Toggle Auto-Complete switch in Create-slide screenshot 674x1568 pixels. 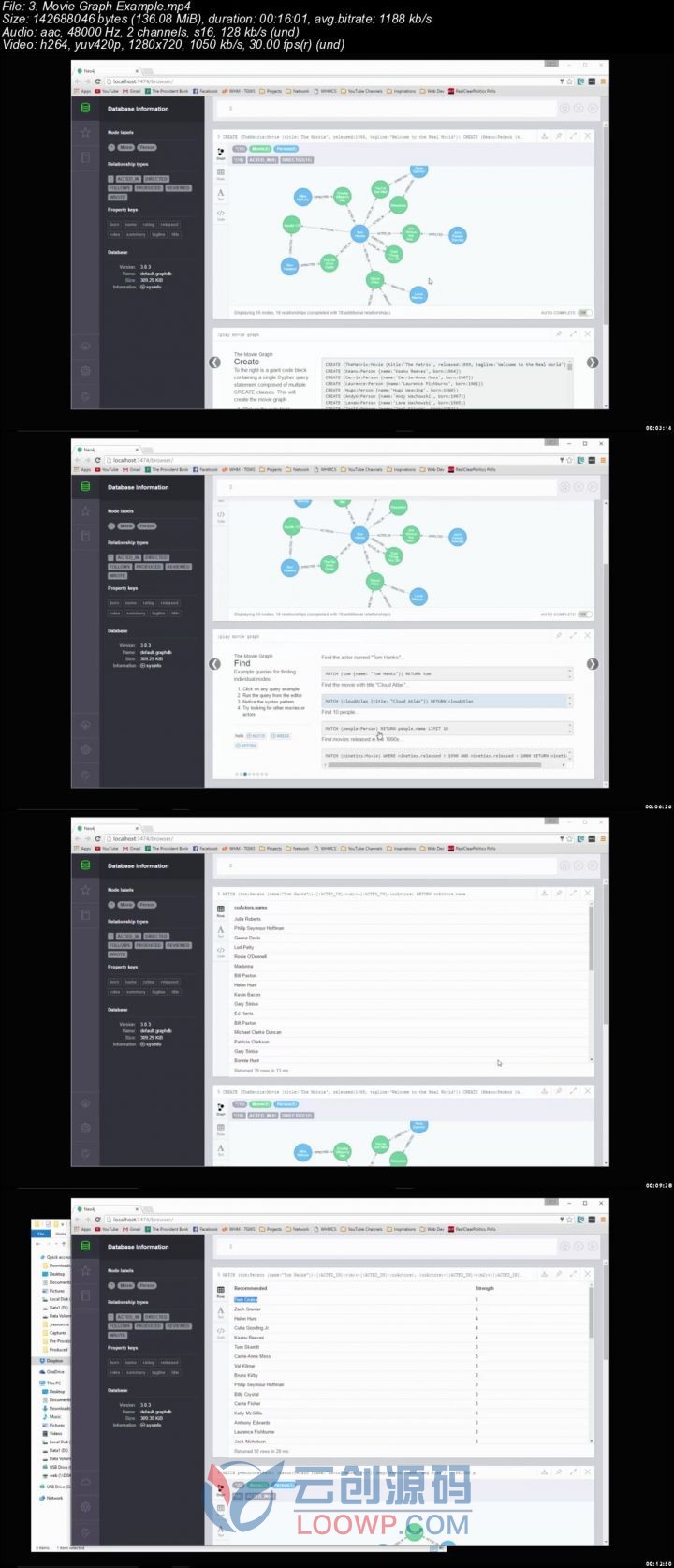(584, 313)
